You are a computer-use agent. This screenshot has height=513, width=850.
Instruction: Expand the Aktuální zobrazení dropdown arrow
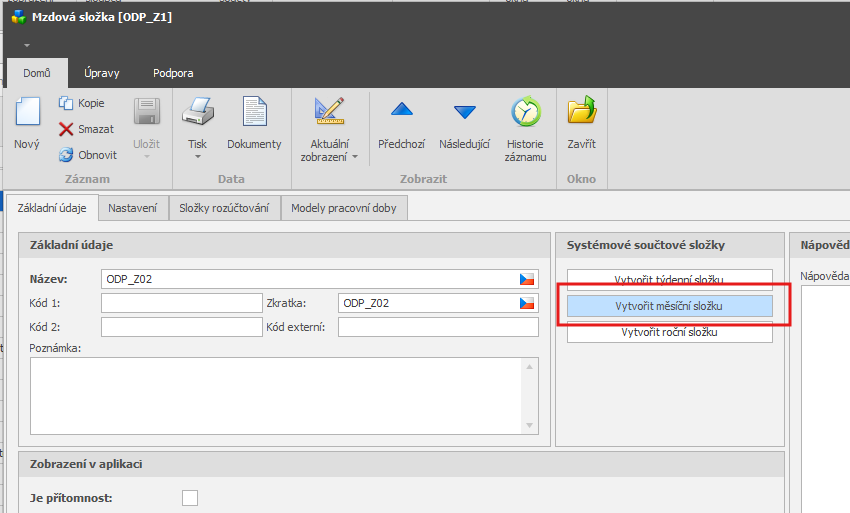pyautogui.click(x=355, y=157)
